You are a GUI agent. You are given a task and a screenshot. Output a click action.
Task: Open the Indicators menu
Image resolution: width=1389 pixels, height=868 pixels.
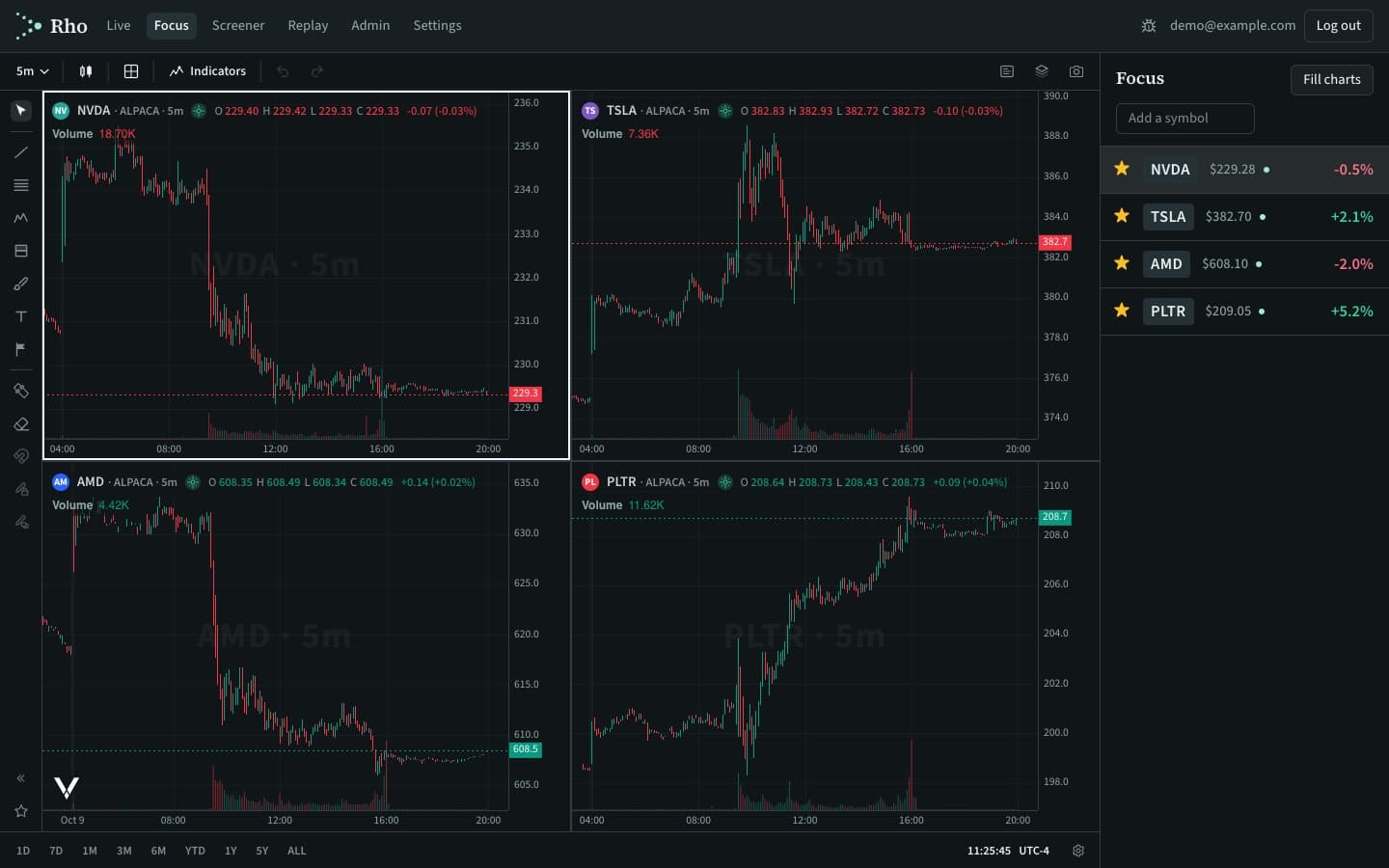tap(207, 71)
